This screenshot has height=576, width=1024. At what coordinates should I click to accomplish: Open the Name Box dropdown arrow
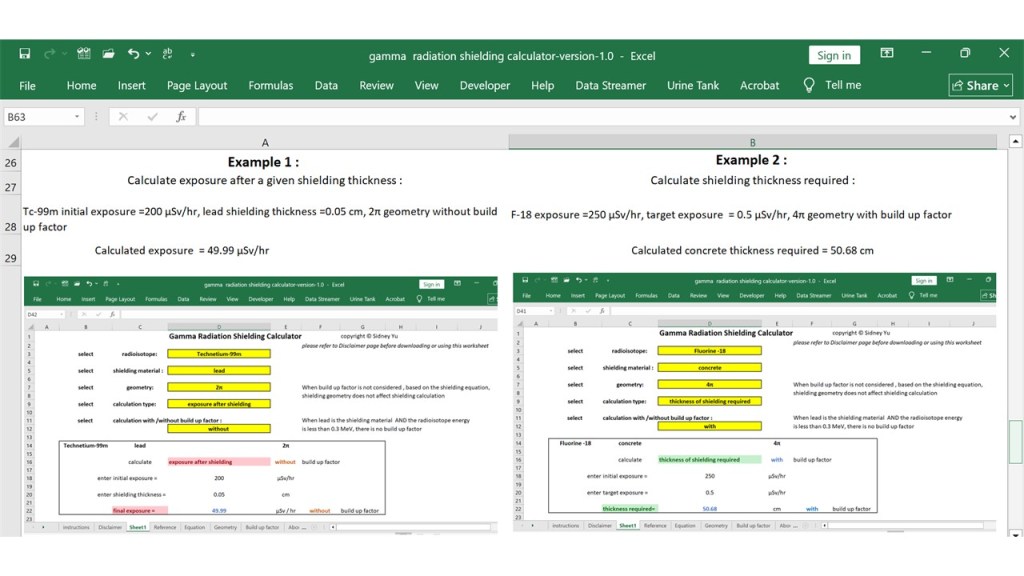(x=77, y=117)
